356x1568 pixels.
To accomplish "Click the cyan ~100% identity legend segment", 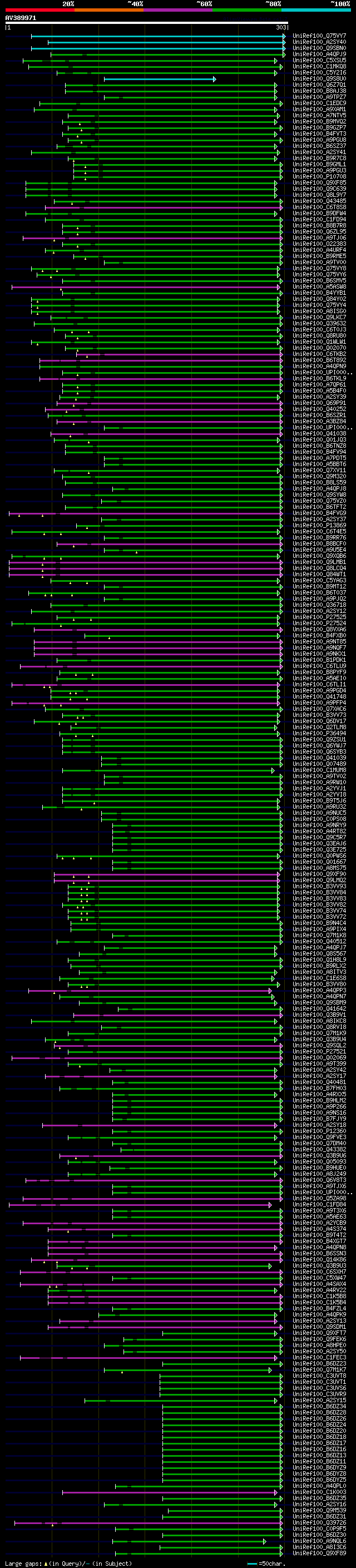I will point(316,10).
